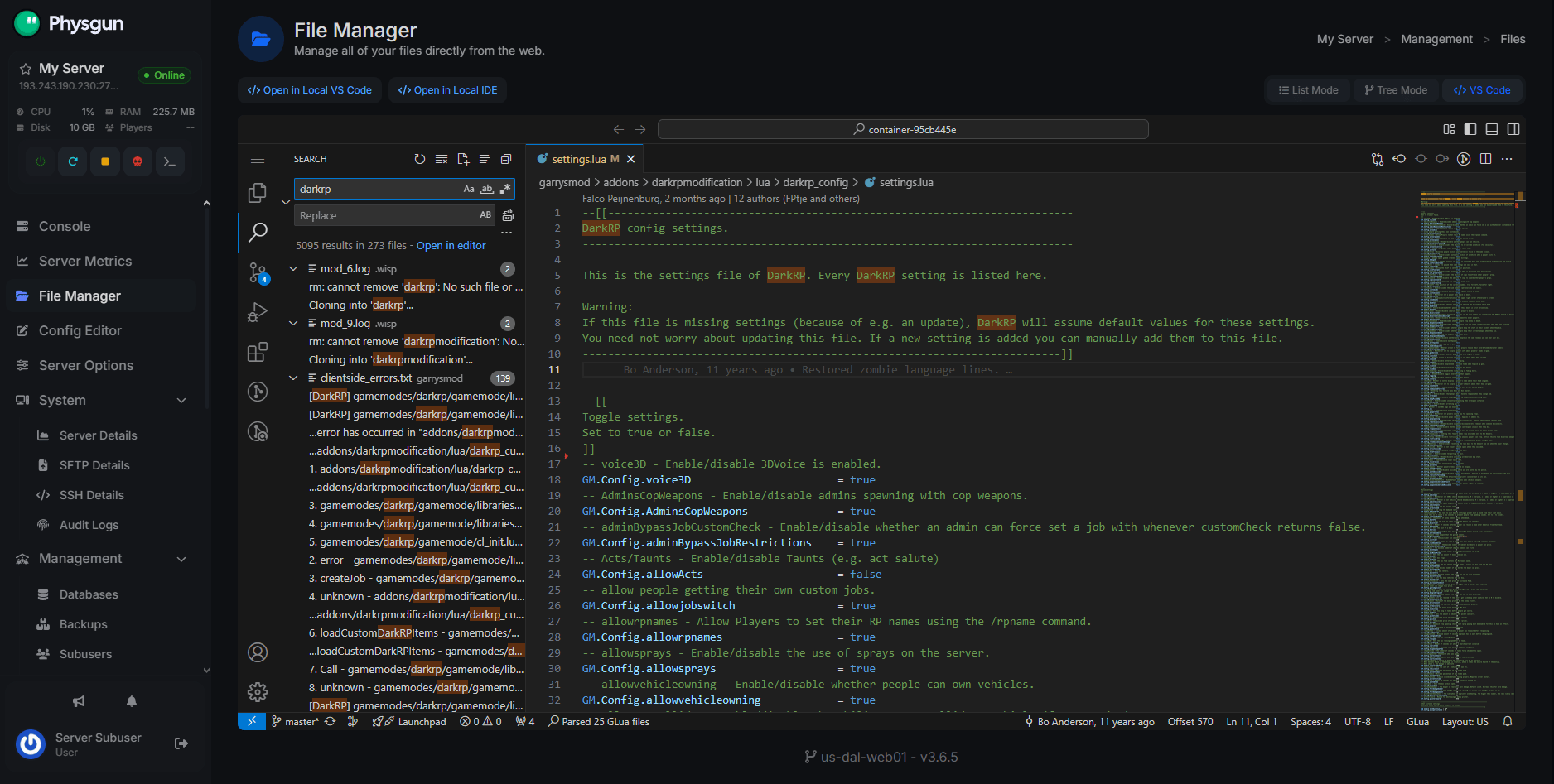Refresh the search results

[420, 159]
